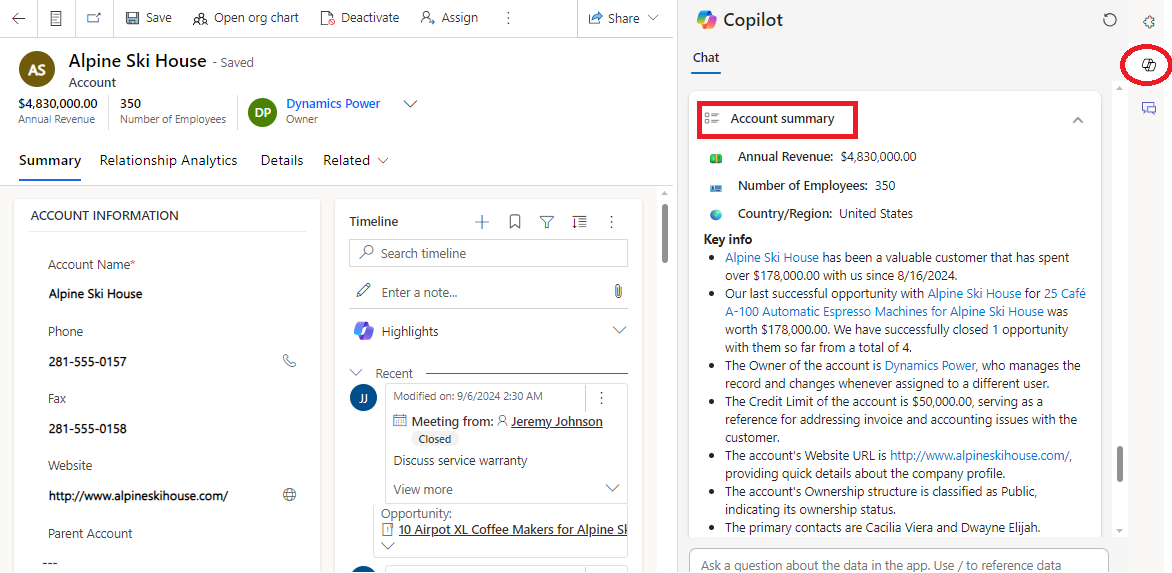This screenshot has width=1172, height=573.
Task: Switch to the Relationship Analytics tab
Action: point(168,161)
